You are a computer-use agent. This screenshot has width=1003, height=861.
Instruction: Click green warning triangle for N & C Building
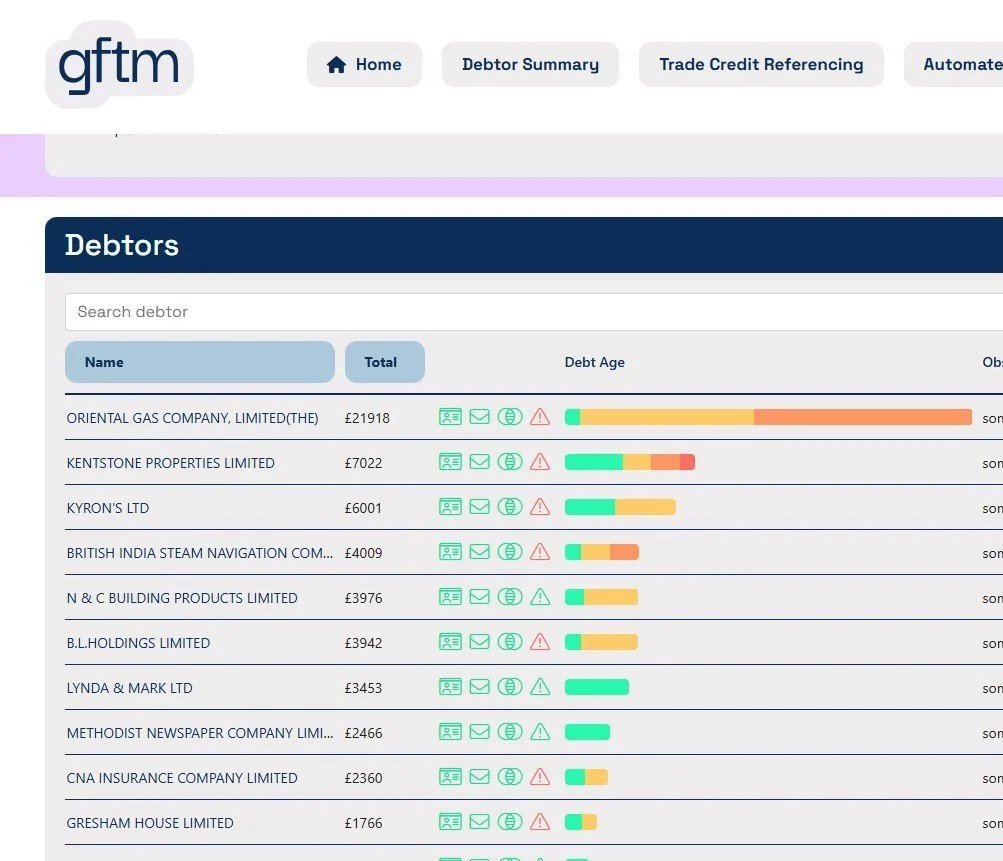540,597
